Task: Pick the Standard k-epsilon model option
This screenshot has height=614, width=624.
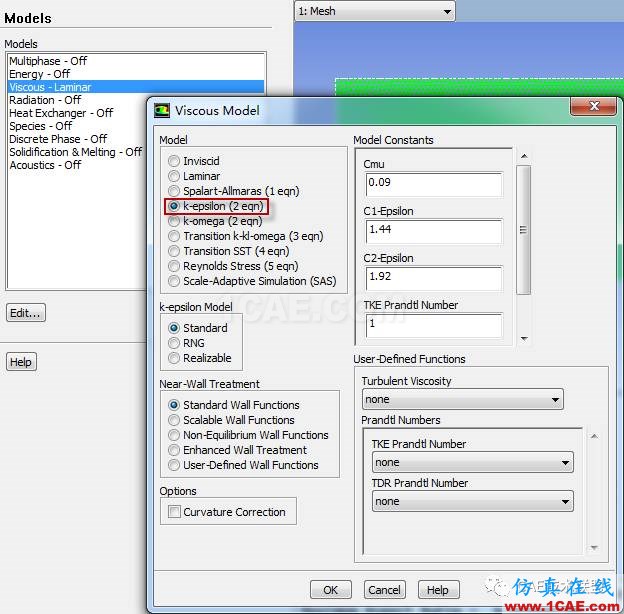Action: (174, 328)
